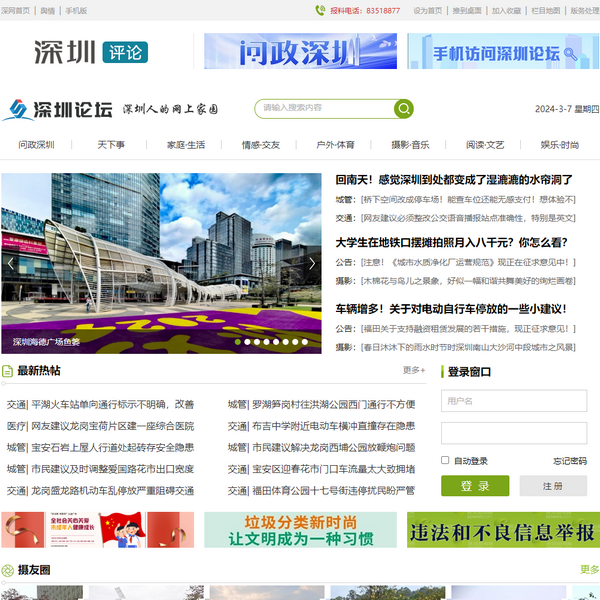Click the 最新热帖 section icon

coord(8,371)
